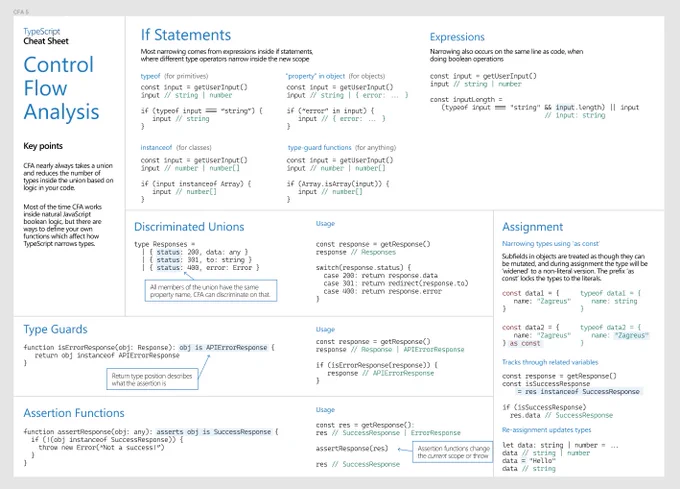Click '{ status: 200, data: any }' line
This screenshot has height=489, width=680.
[199, 252]
